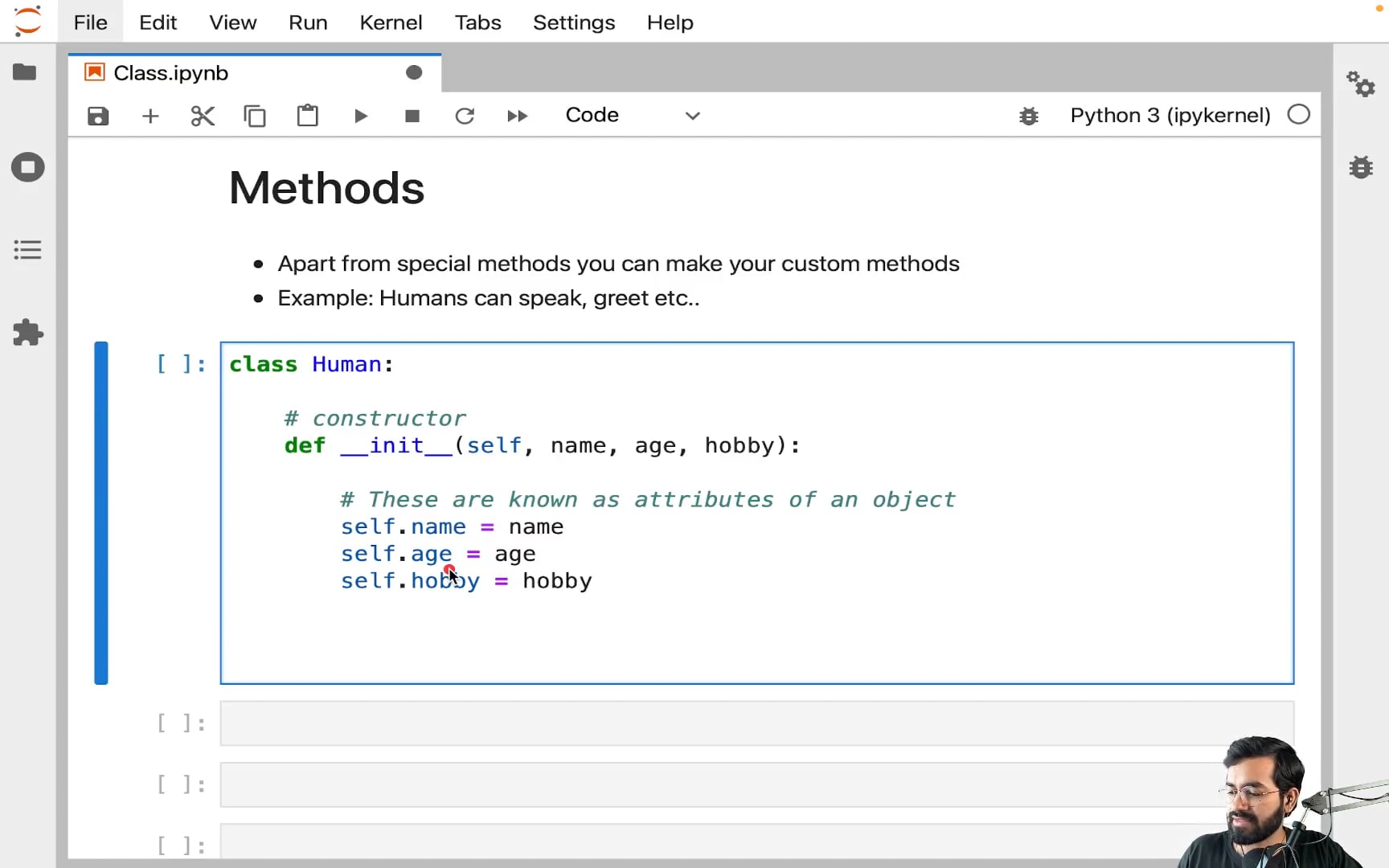This screenshot has height=868, width=1389.
Task: Paste cell from the clipboard
Action: [x=307, y=116]
